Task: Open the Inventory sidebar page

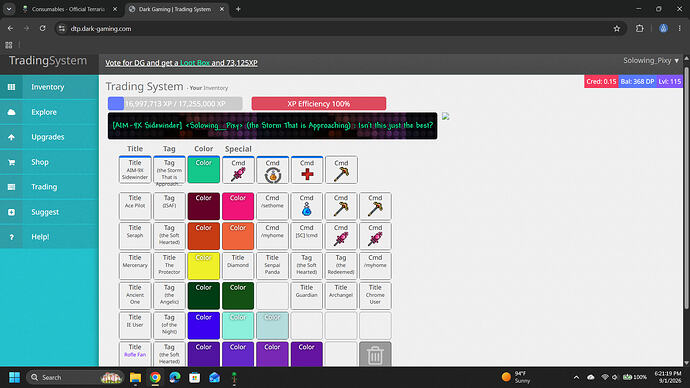Action: 49,87
